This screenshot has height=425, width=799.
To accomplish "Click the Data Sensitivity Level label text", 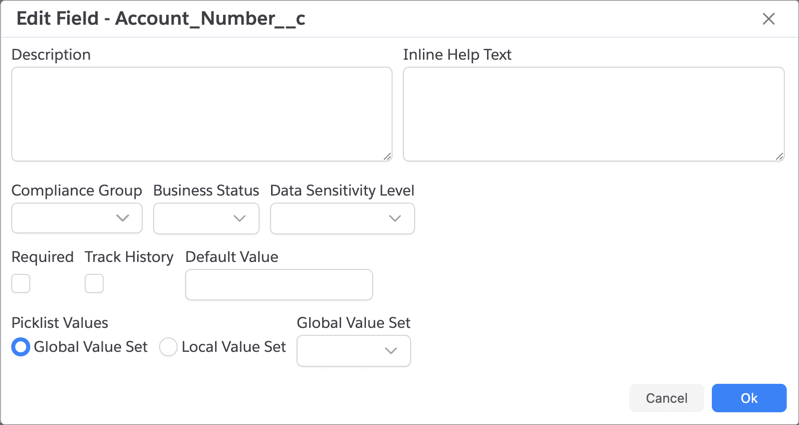I will click(x=342, y=190).
